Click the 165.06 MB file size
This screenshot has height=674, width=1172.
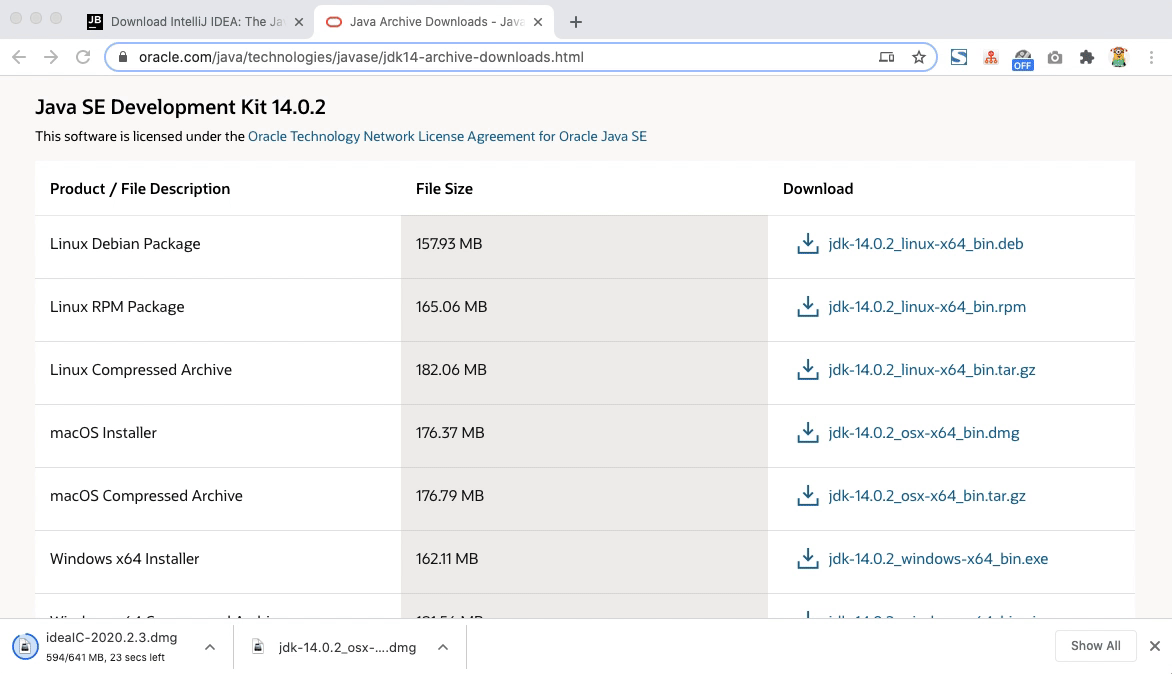coord(451,306)
